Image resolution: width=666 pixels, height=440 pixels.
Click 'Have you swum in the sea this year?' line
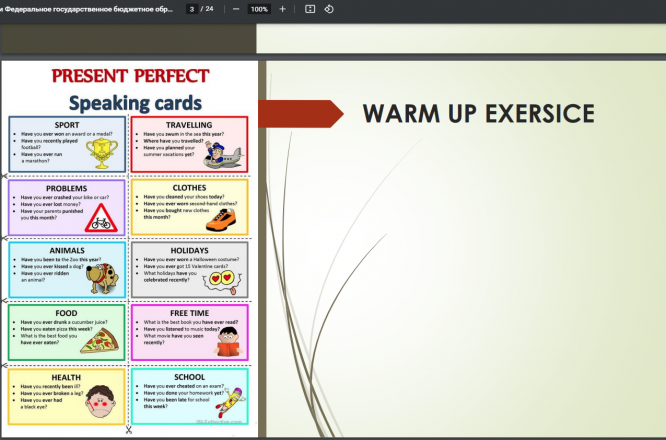pyautogui.click(x=183, y=134)
